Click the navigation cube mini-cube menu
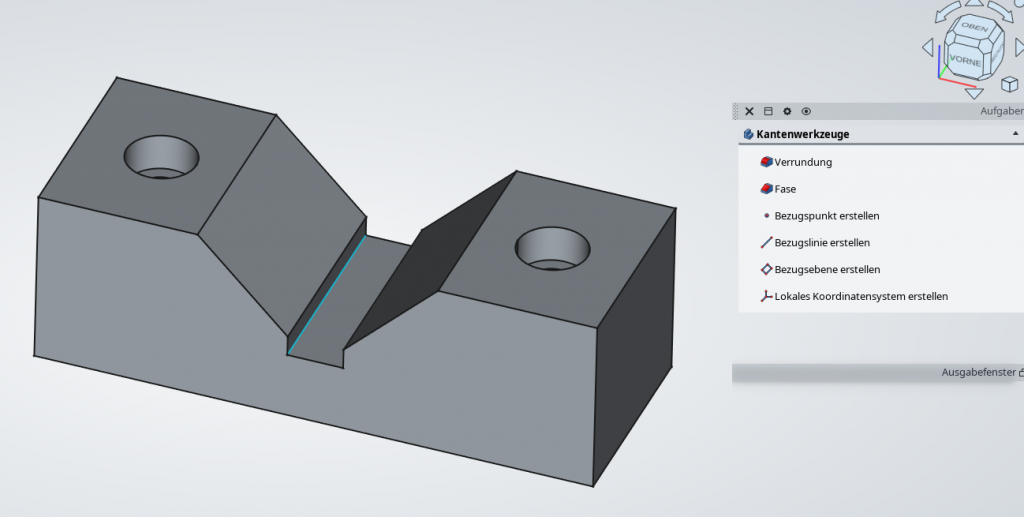Viewport: 1024px width, 517px height. pos(1009,85)
